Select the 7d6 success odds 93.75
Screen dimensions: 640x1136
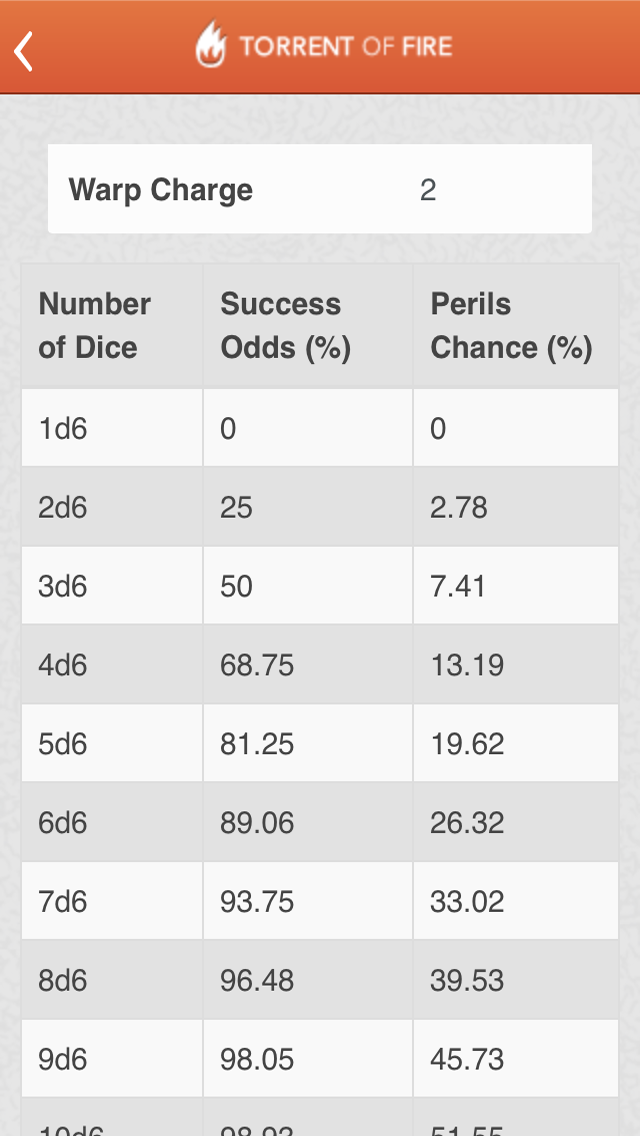[x=257, y=903]
